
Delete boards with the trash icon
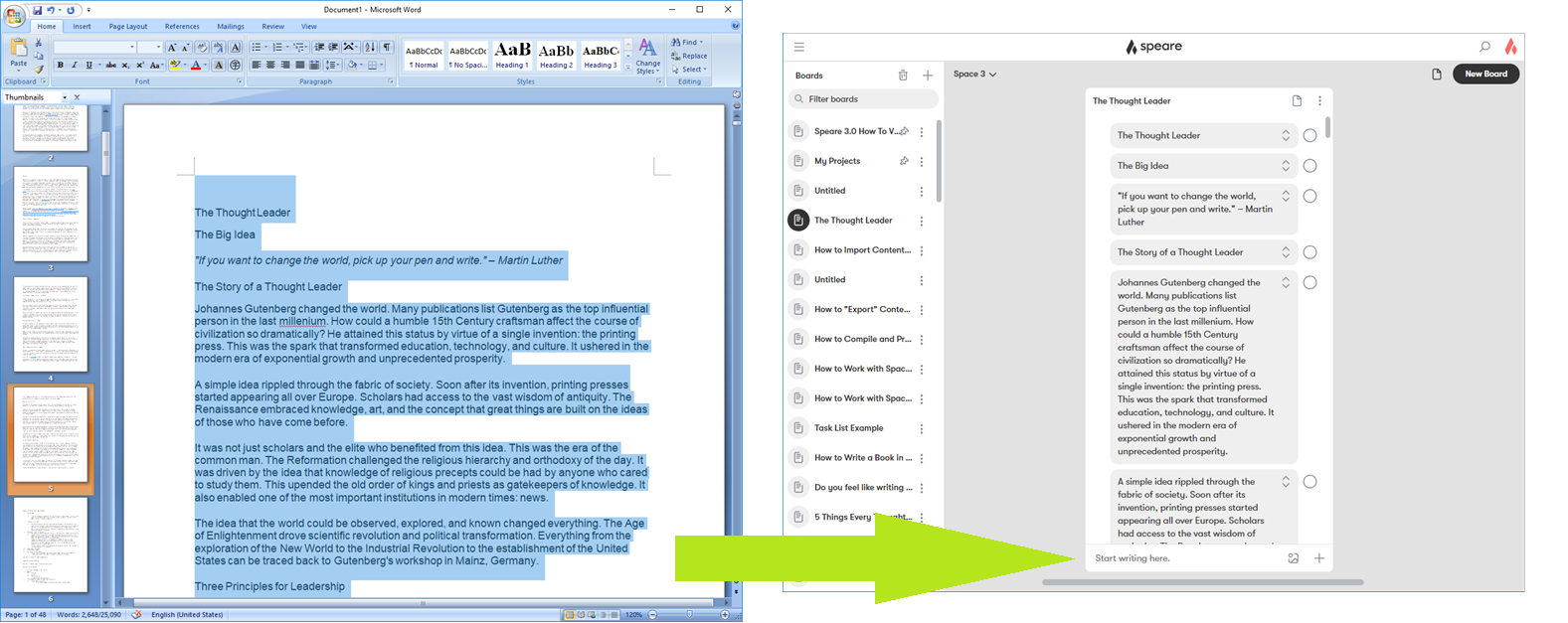pyautogui.click(x=903, y=76)
